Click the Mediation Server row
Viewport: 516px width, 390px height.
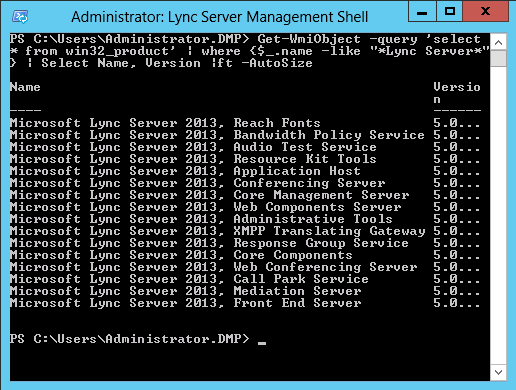coord(245,291)
